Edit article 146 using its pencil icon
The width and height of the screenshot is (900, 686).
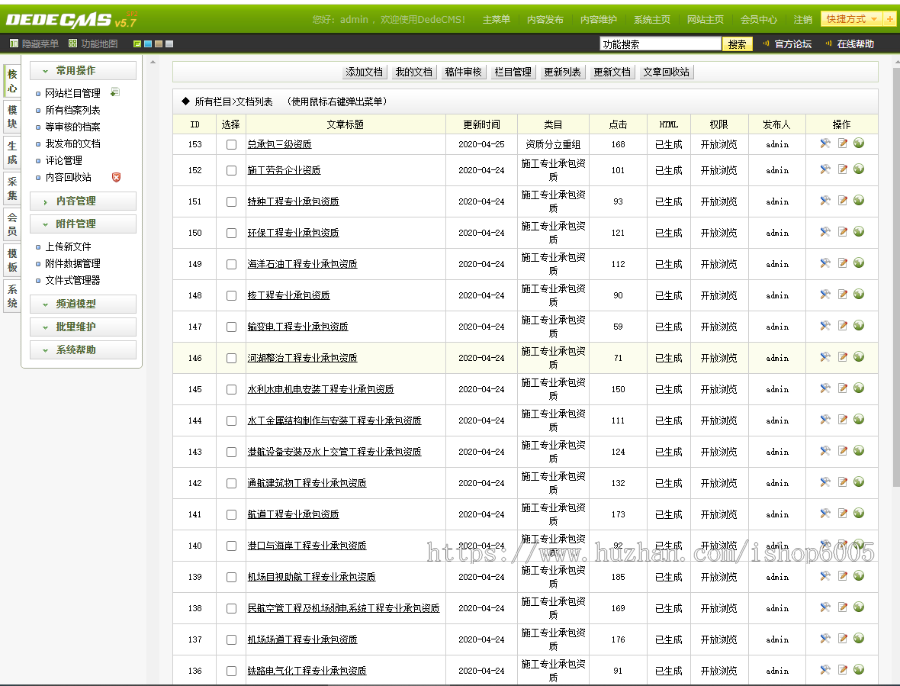coord(842,356)
